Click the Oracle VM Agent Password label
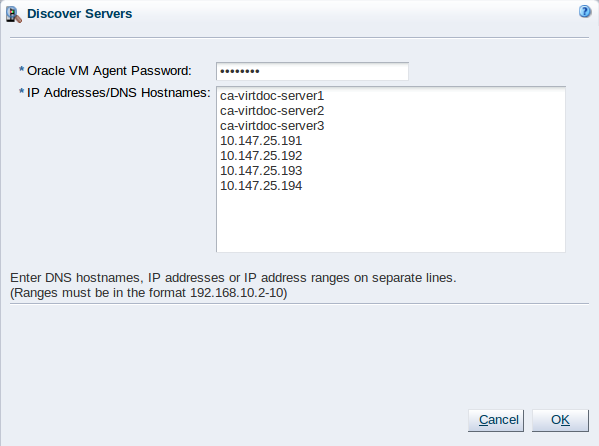This screenshot has height=446, width=599. coord(109,71)
